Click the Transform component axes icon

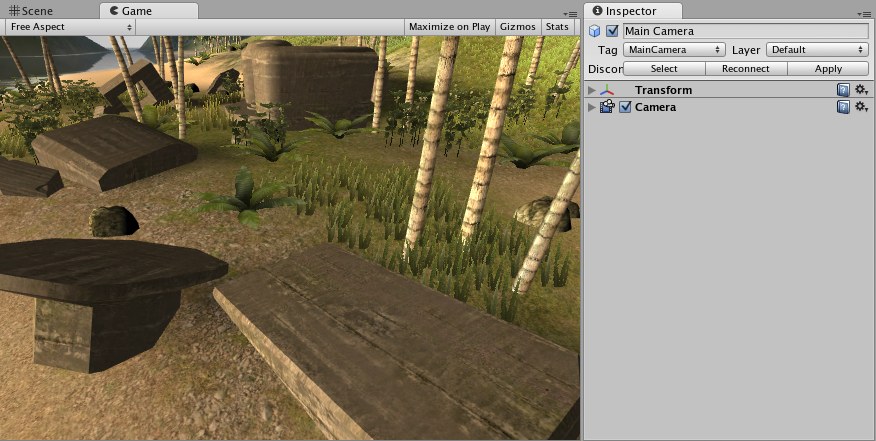[x=607, y=90]
